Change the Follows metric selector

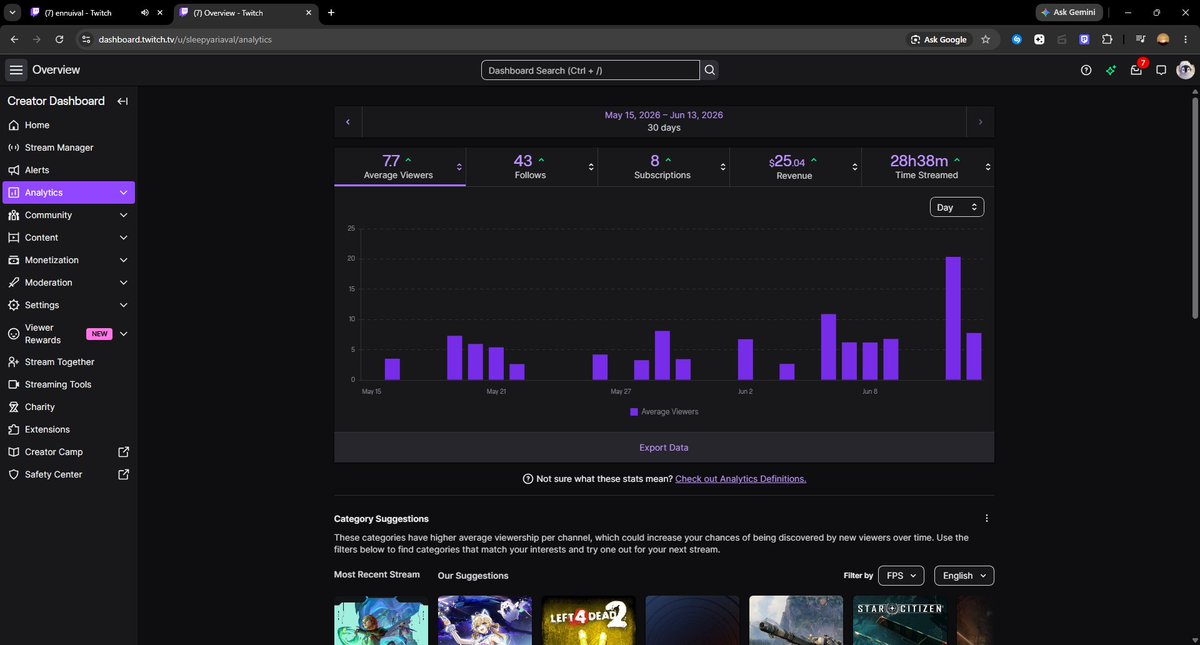591,167
